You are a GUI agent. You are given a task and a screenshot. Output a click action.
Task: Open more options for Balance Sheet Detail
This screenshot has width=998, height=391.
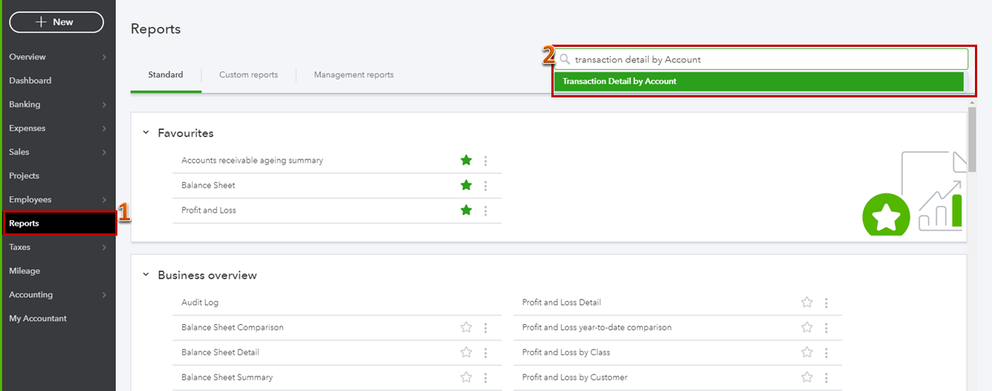tap(486, 353)
